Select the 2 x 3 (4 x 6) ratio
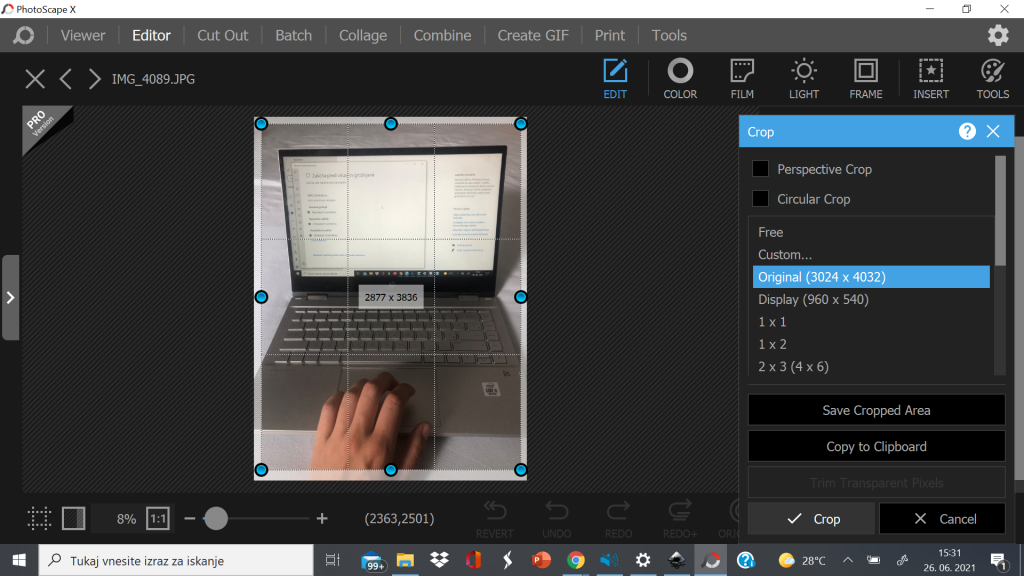This screenshot has height=576, width=1024. pyautogui.click(x=871, y=366)
